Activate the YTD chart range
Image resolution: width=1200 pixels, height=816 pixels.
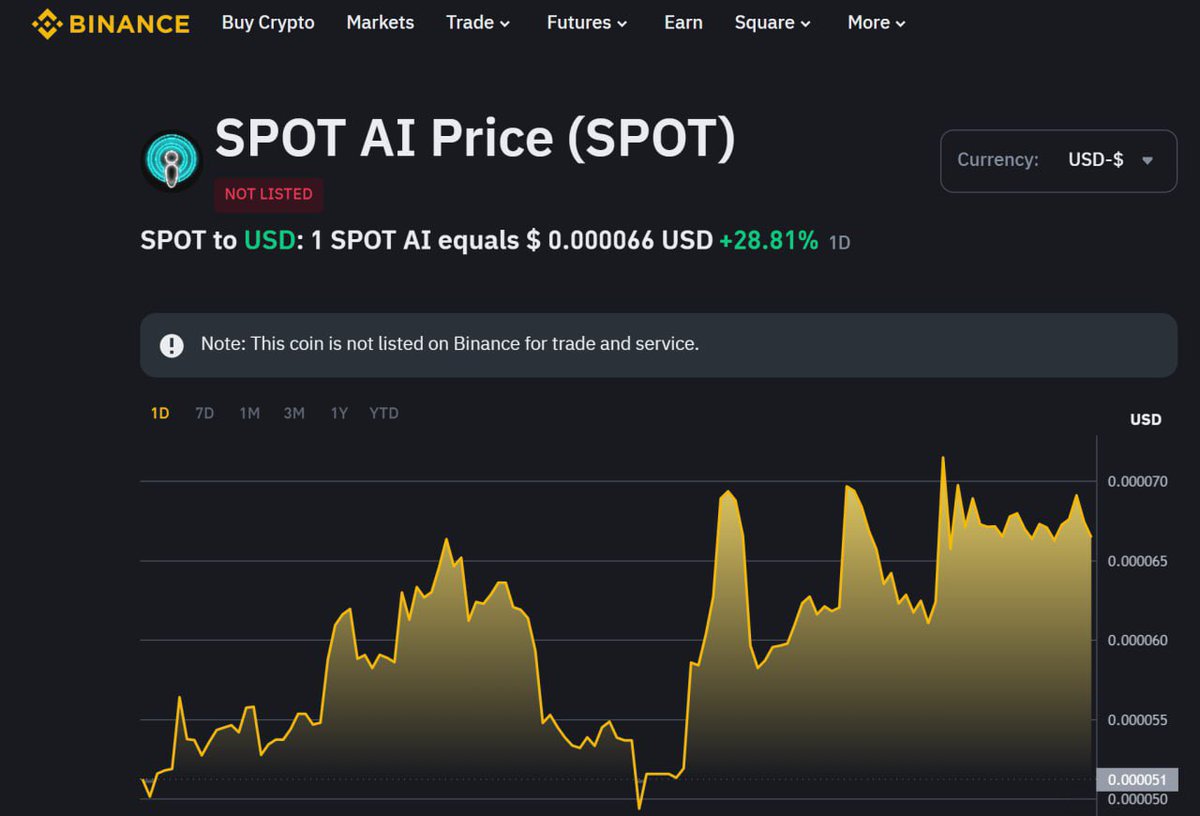[383, 412]
